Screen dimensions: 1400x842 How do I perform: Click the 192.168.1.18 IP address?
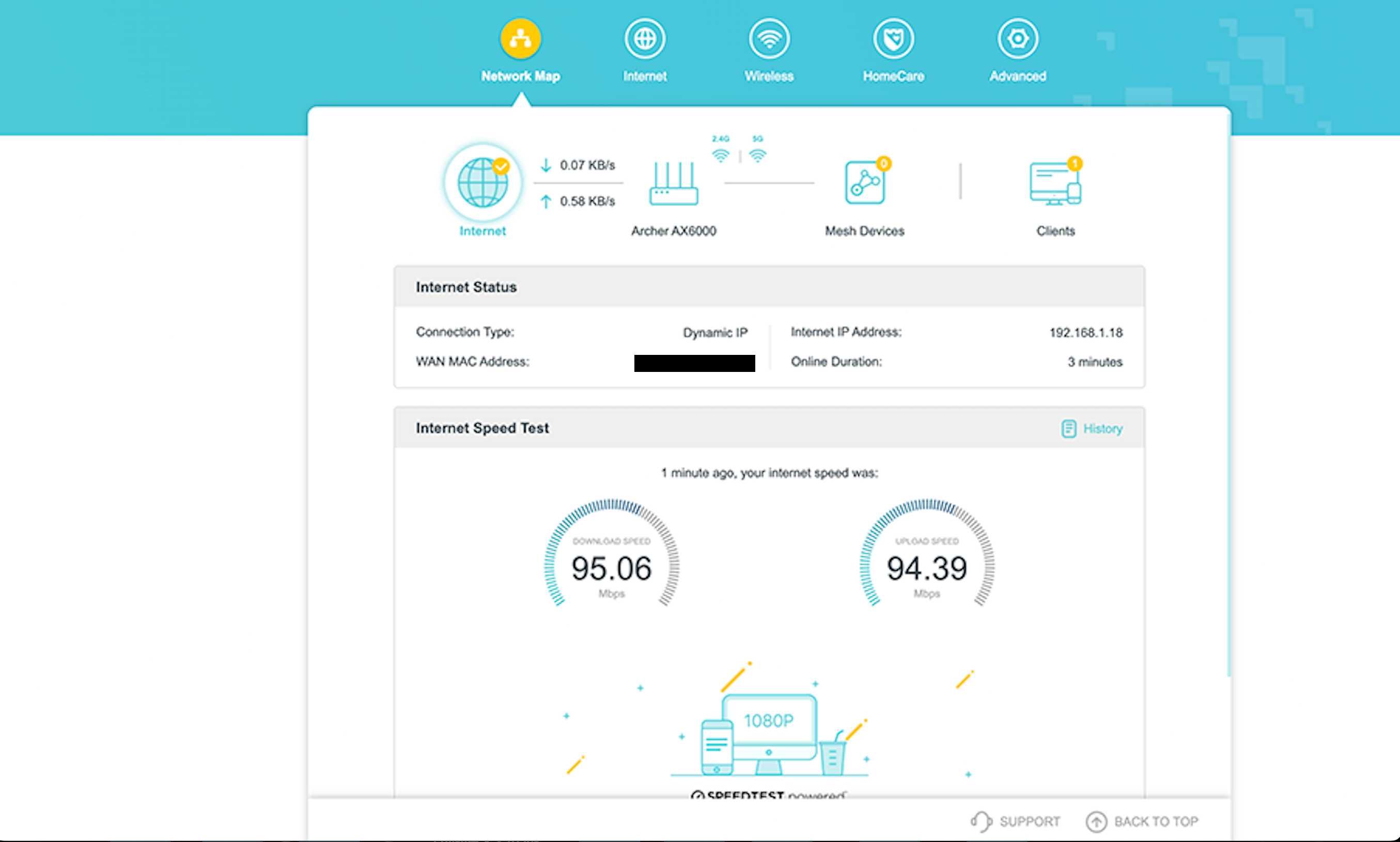(x=1086, y=333)
